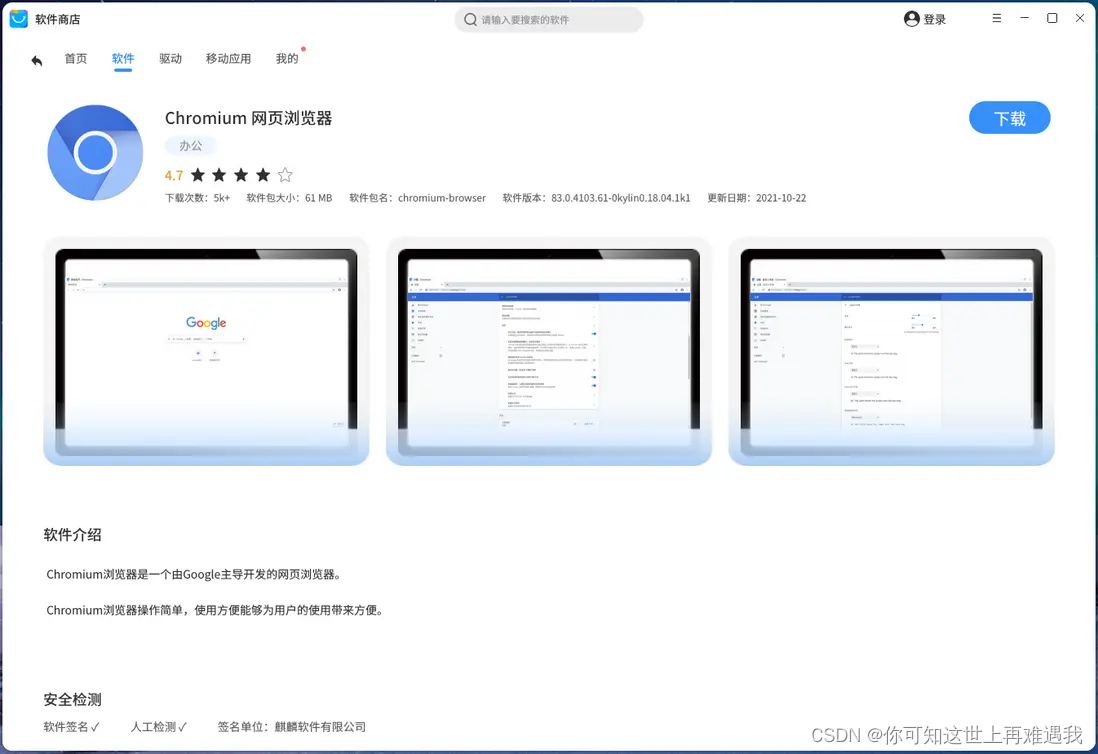Go back using the back arrow
Image resolution: width=1098 pixels, height=754 pixels.
(x=37, y=61)
